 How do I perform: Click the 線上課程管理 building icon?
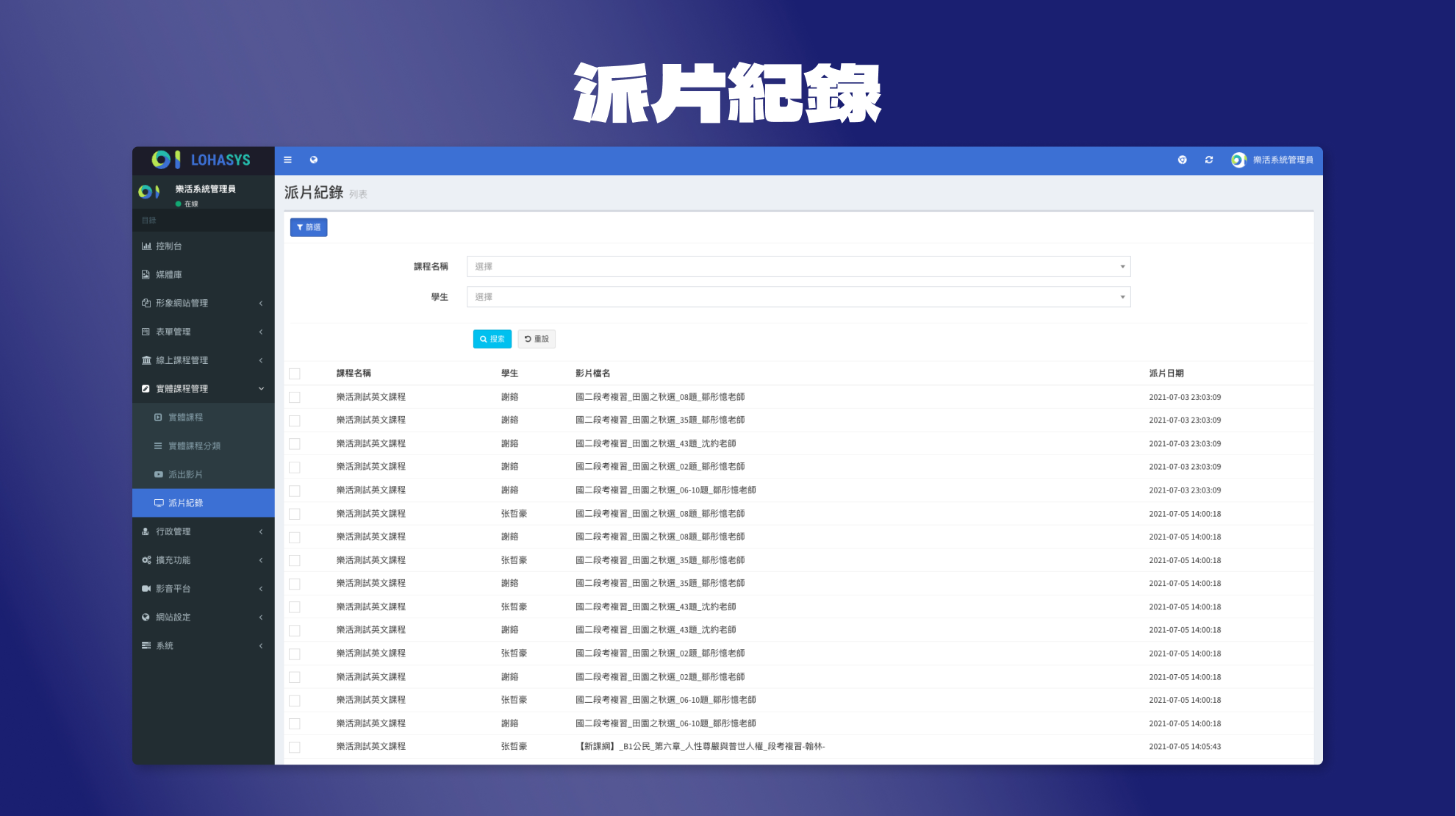(x=146, y=360)
